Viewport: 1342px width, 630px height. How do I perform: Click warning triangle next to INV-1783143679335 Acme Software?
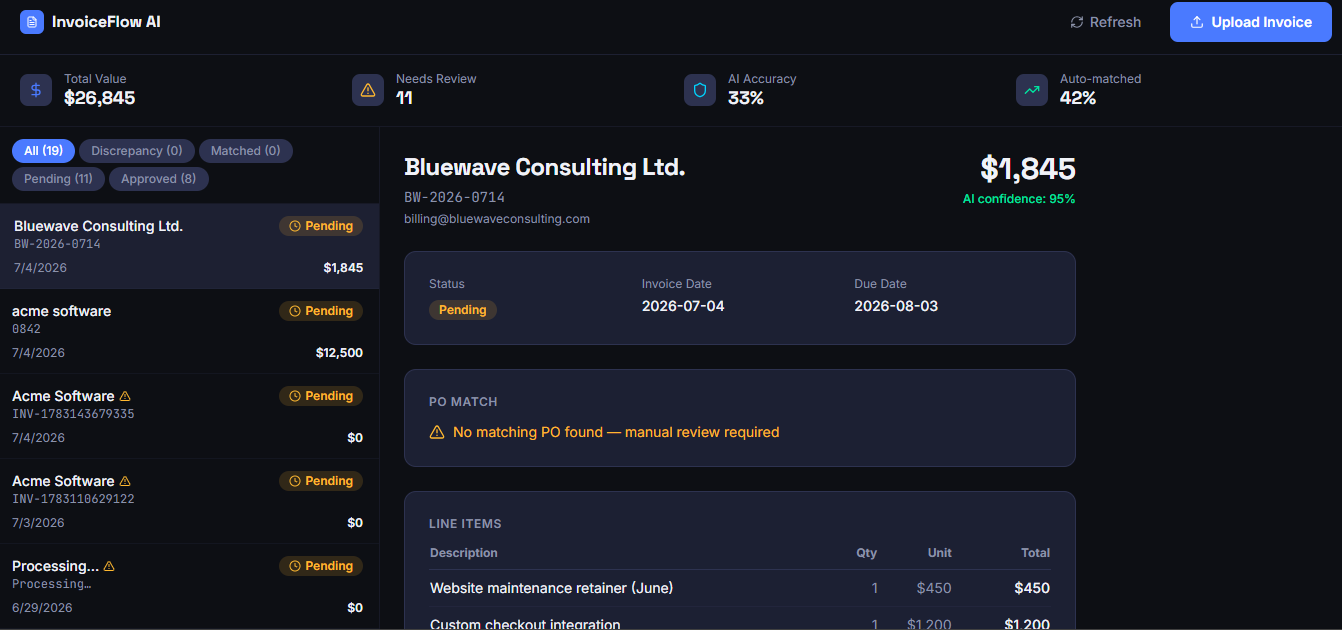(125, 396)
